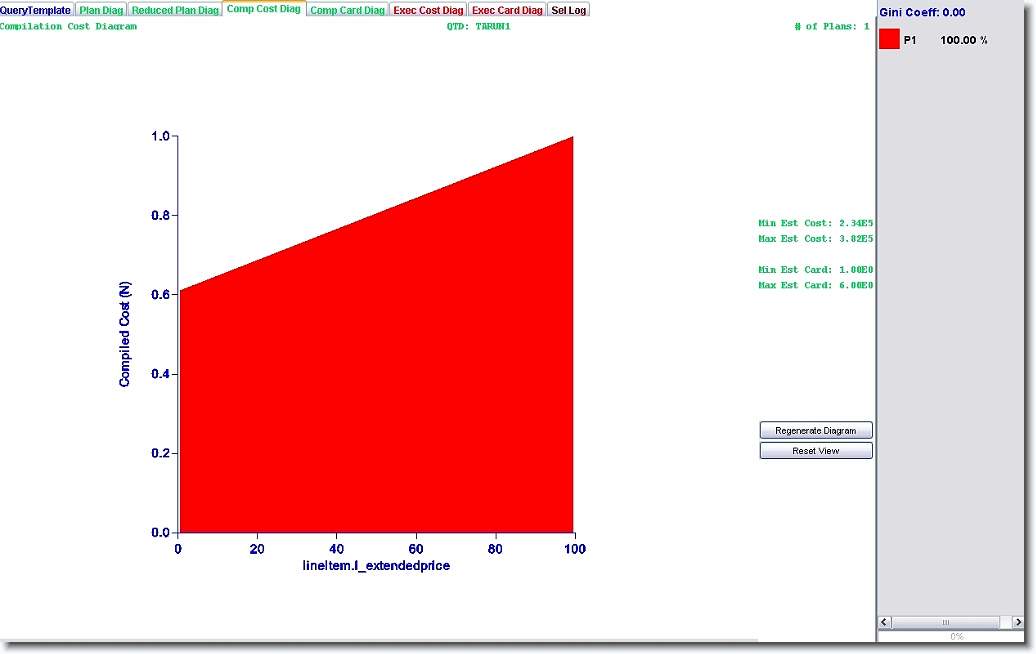This screenshot has width=1036, height=654.
Task: Click the Comp Cost Diag tab
Action: (264, 9)
